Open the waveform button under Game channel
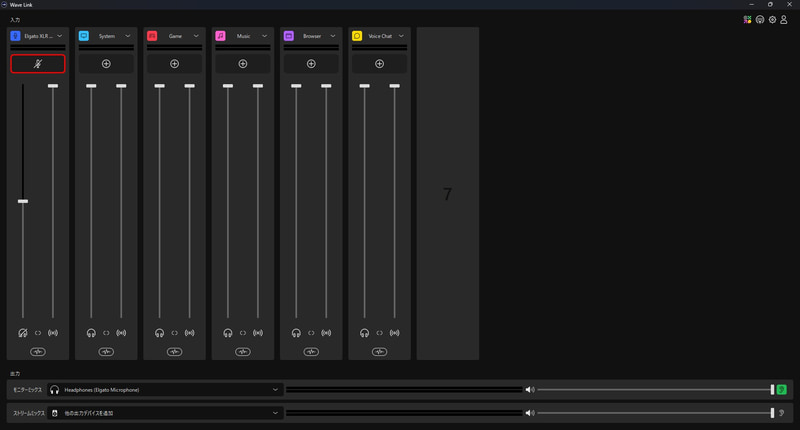This screenshot has width=800, height=430. click(174, 351)
